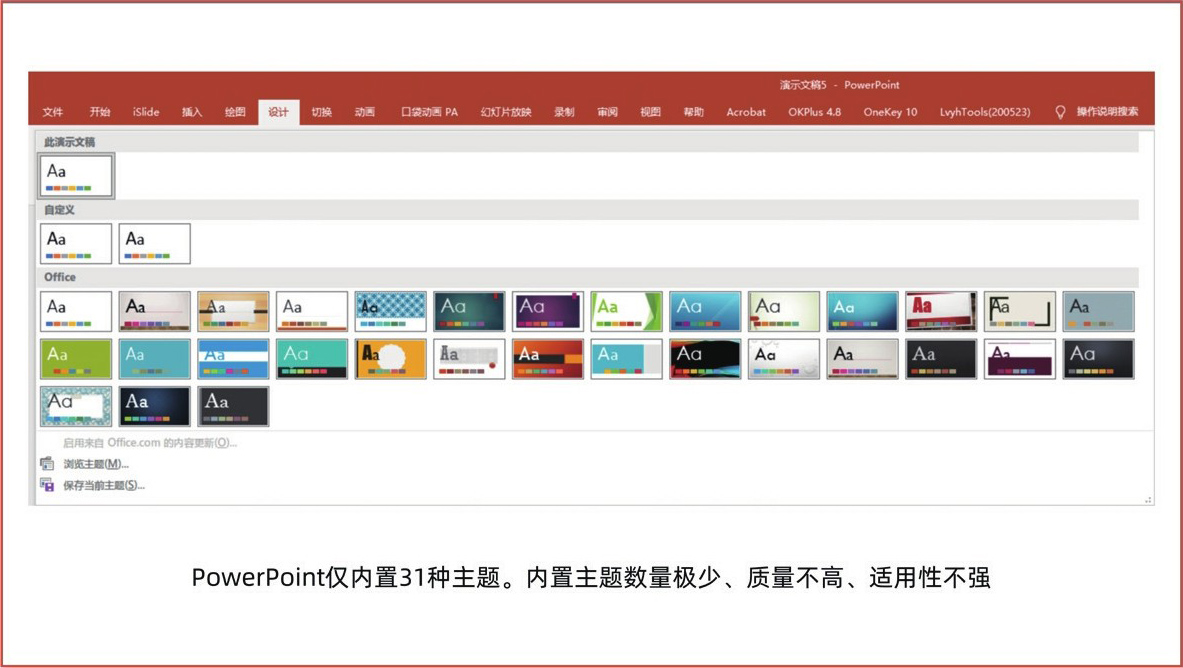Switch to the LvyhTools(200523) tab
The image size is (1183, 668).
click(x=985, y=112)
